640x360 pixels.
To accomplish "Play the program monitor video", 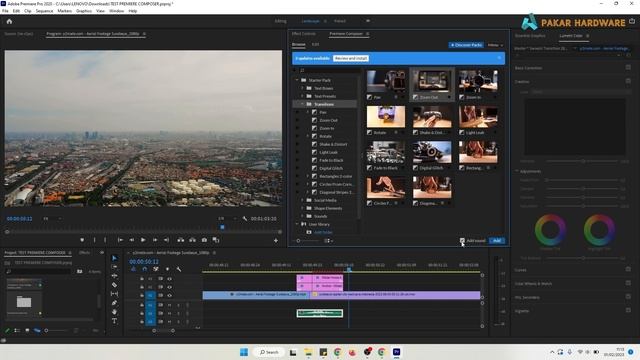I will point(143,240).
